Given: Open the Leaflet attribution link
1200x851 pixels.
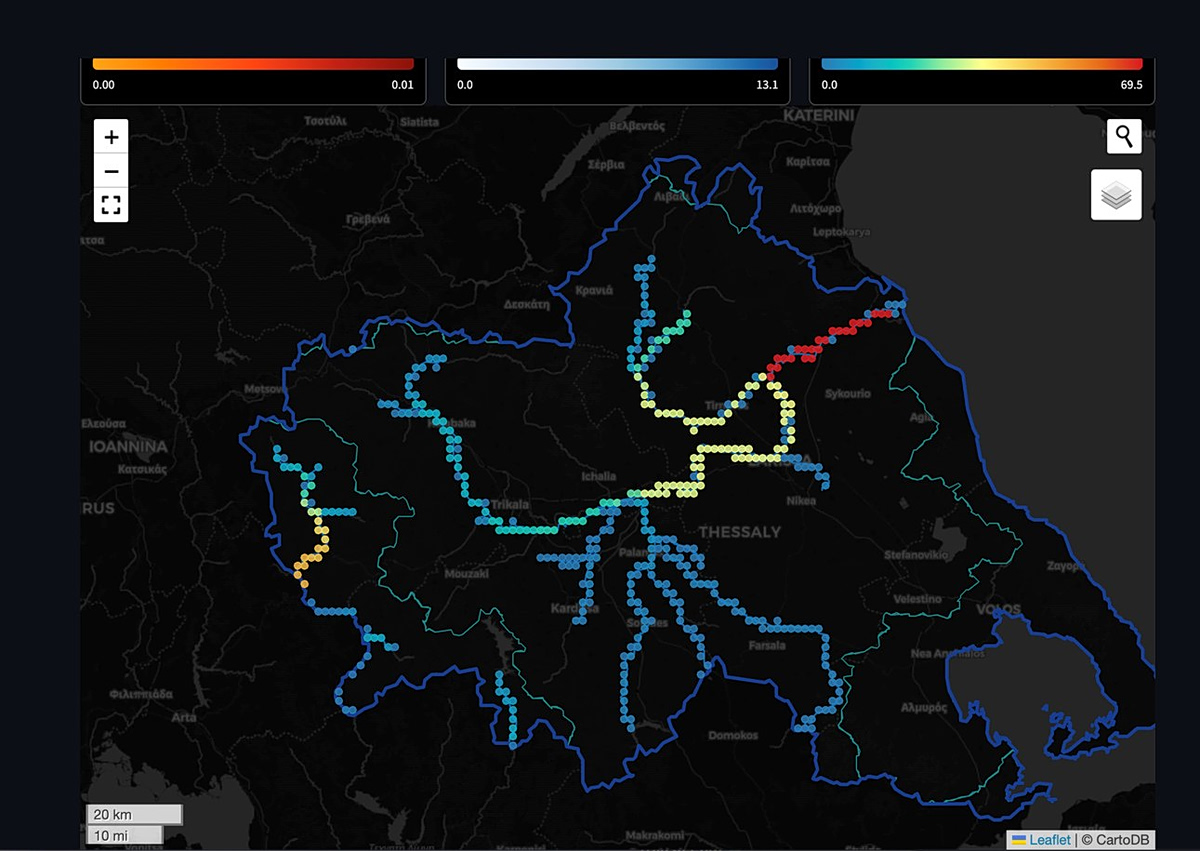Looking at the screenshot, I should coord(1049,840).
